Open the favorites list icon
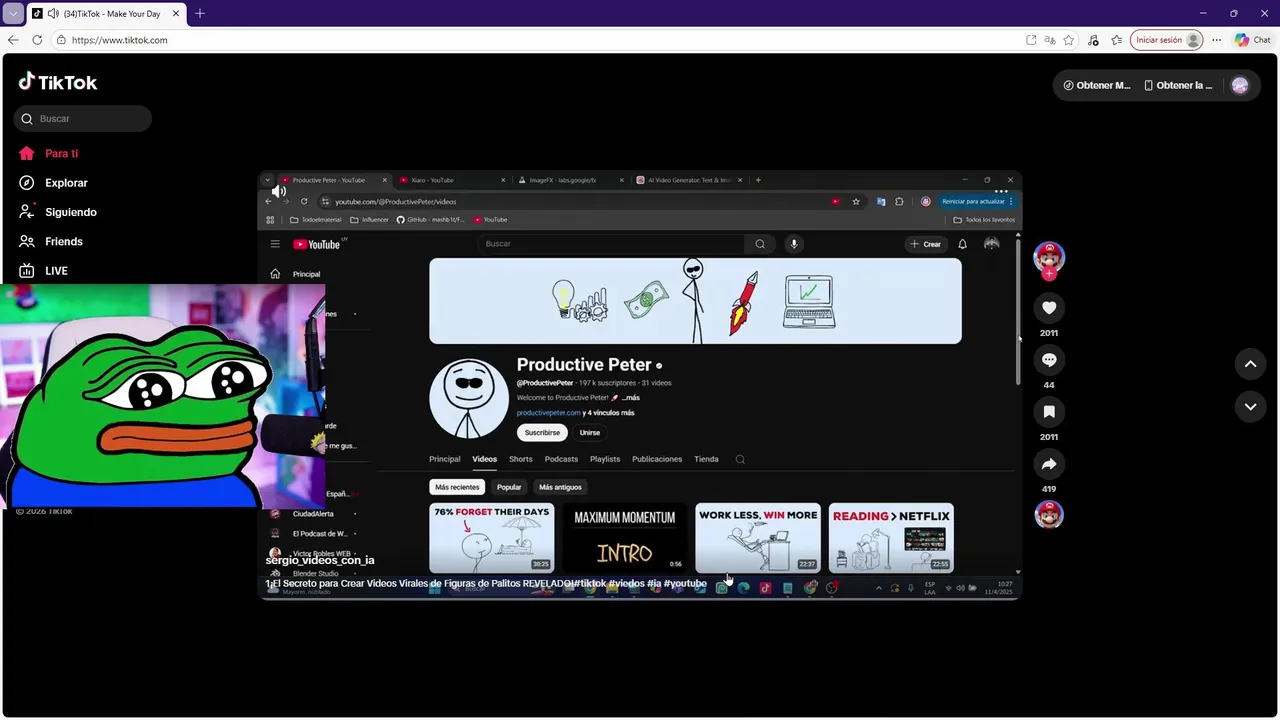This screenshot has height=720, width=1280. [1116, 40]
